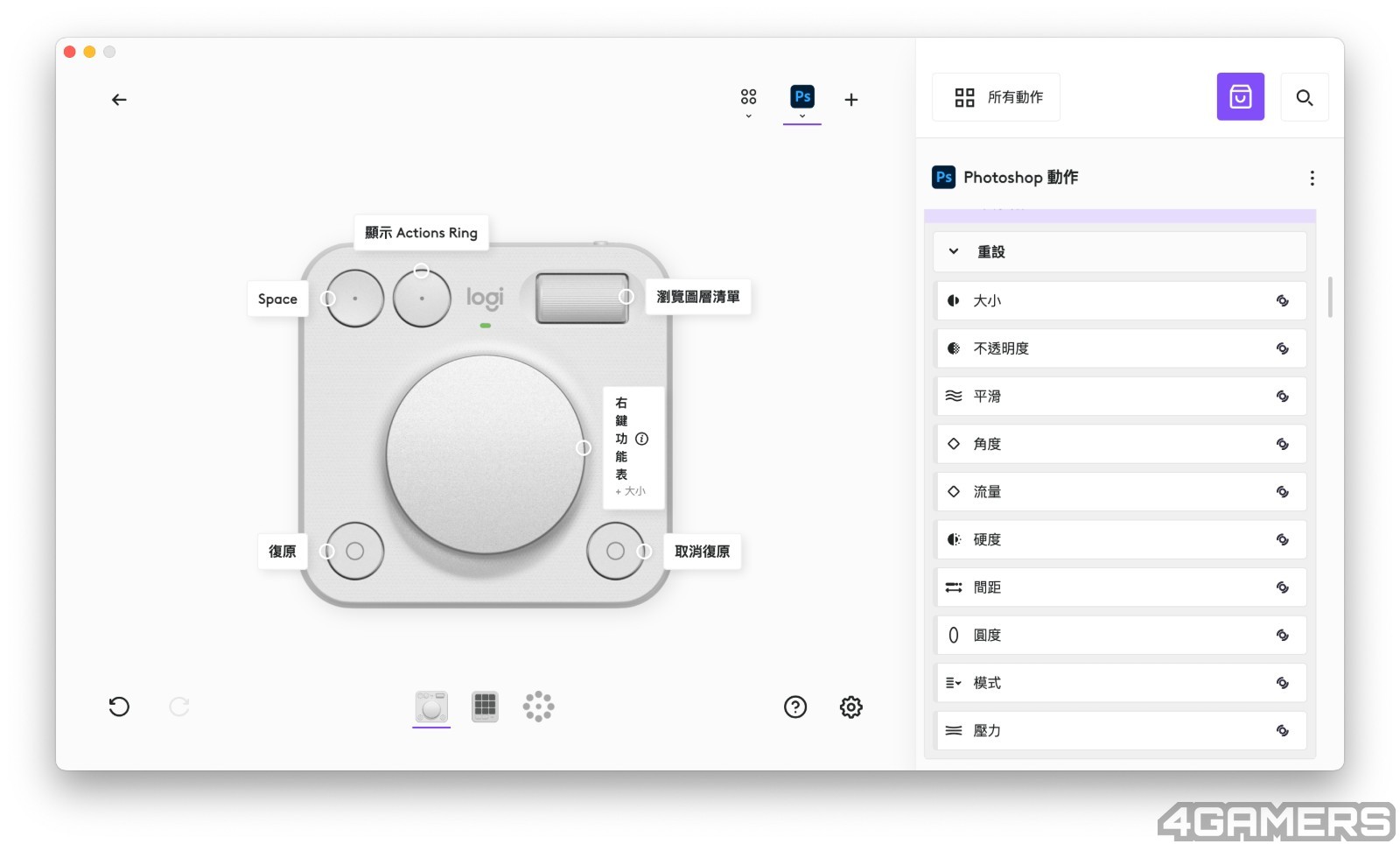Select the 大小 action row
The height and width of the screenshot is (844, 1400).
coord(1121,300)
